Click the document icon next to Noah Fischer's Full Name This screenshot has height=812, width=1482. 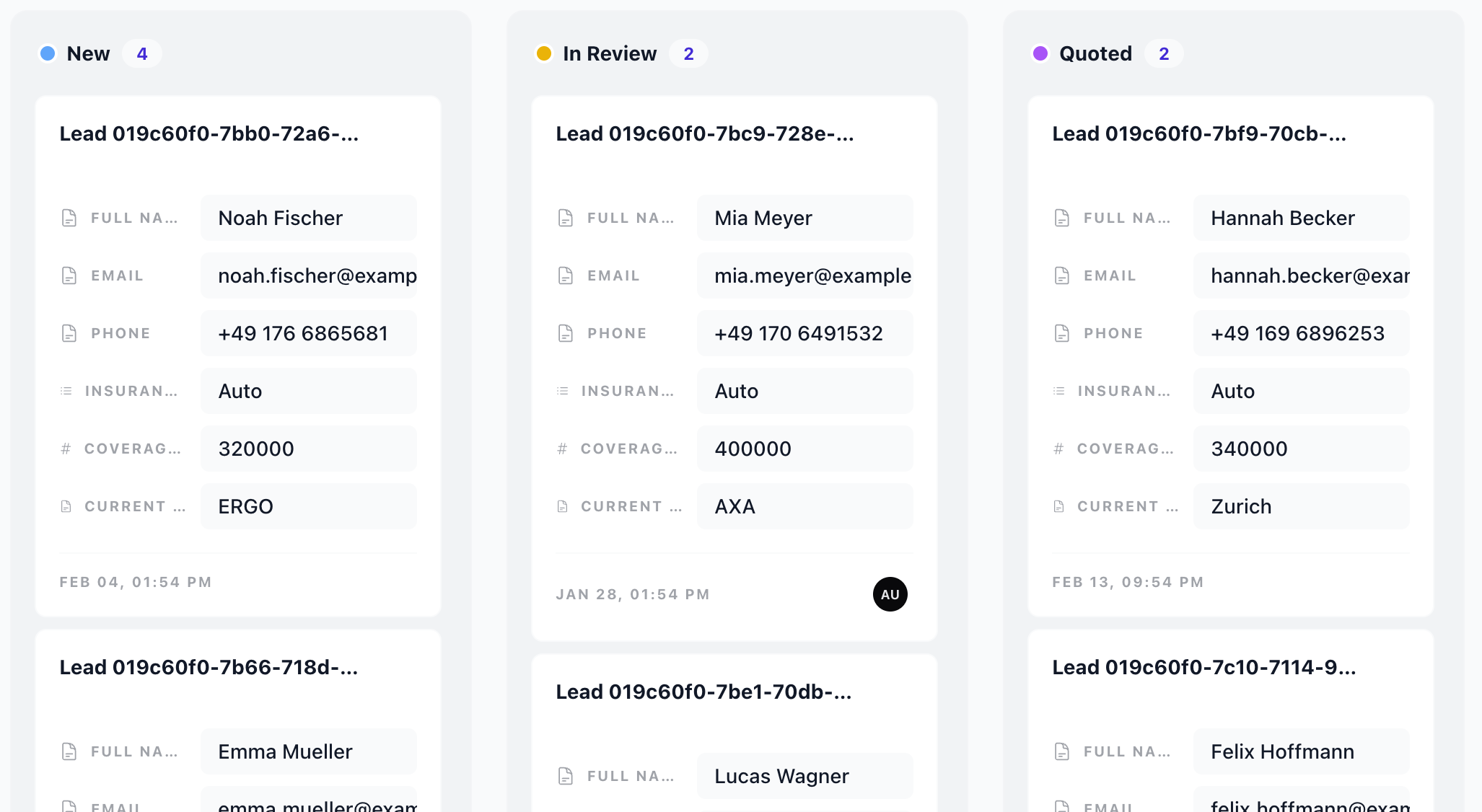(x=69, y=217)
